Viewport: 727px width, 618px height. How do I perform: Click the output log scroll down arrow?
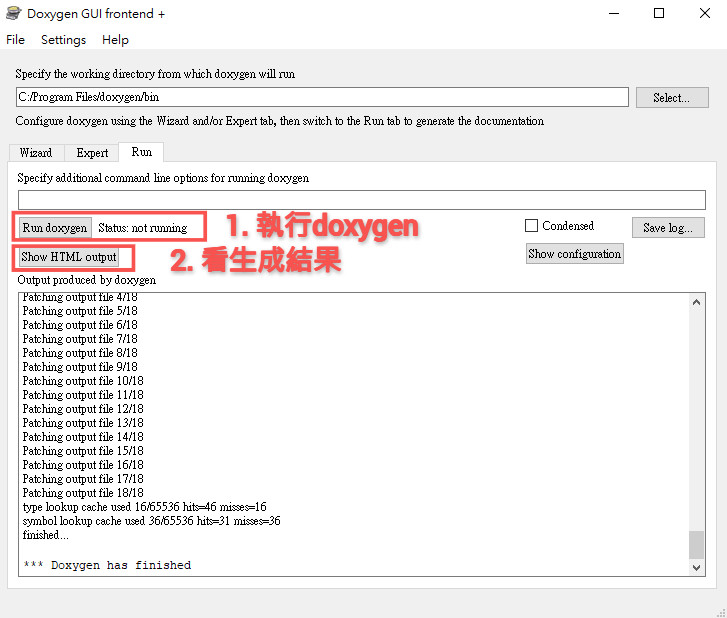(696, 567)
